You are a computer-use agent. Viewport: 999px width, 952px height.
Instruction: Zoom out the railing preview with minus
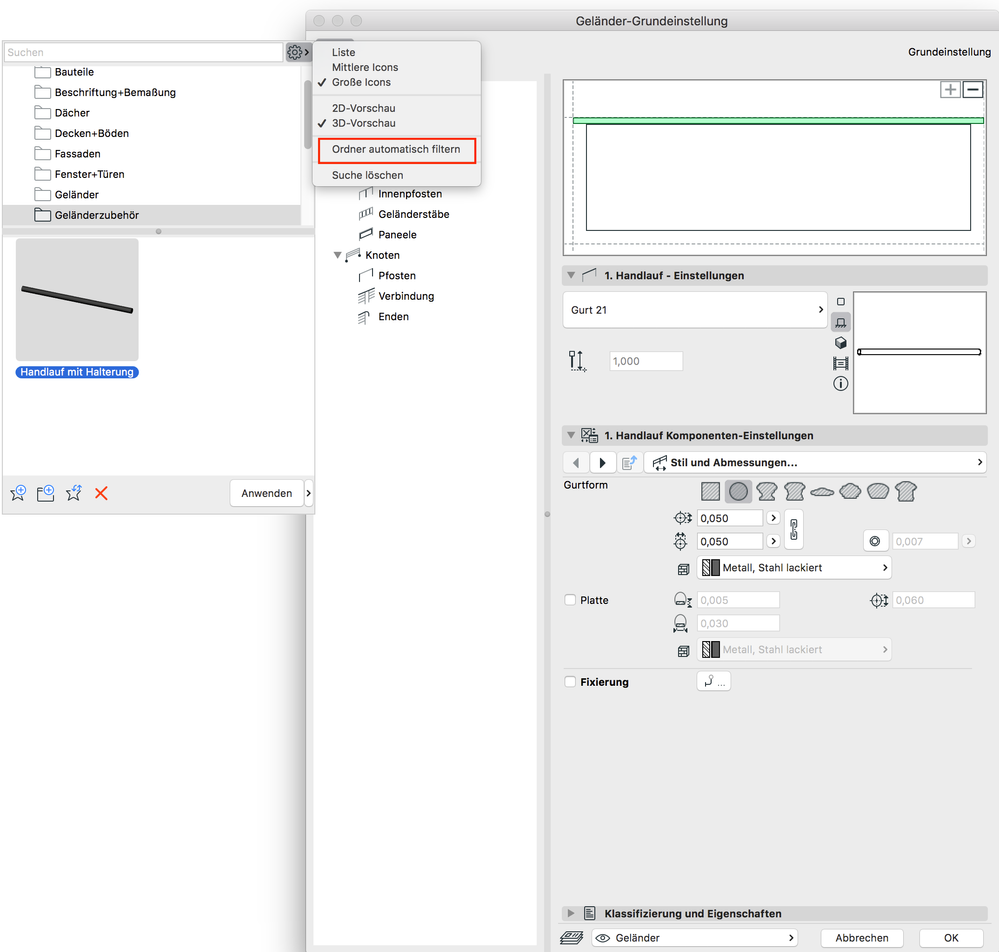pos(972,90)
